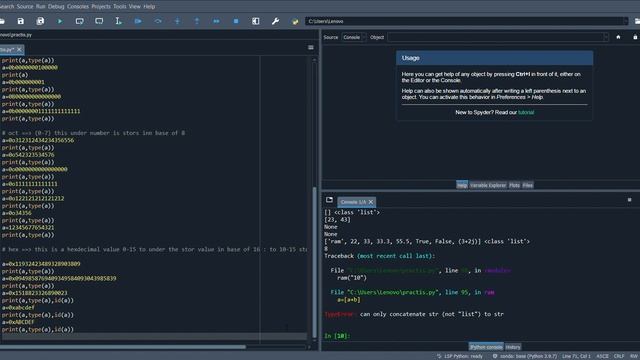Open the Help menu in the menu bar
This screenshot has height=360, width=640.
point(149,7)
